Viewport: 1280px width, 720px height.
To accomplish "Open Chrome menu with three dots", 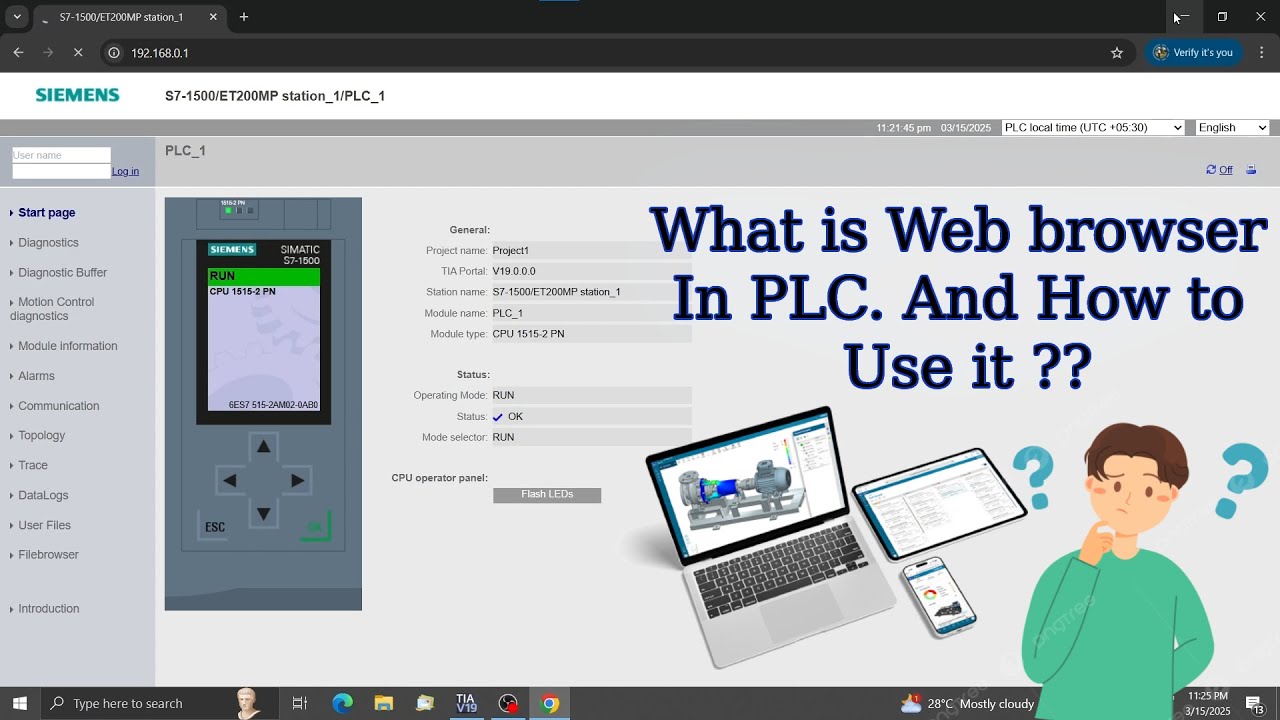I will click(1262, 53).
